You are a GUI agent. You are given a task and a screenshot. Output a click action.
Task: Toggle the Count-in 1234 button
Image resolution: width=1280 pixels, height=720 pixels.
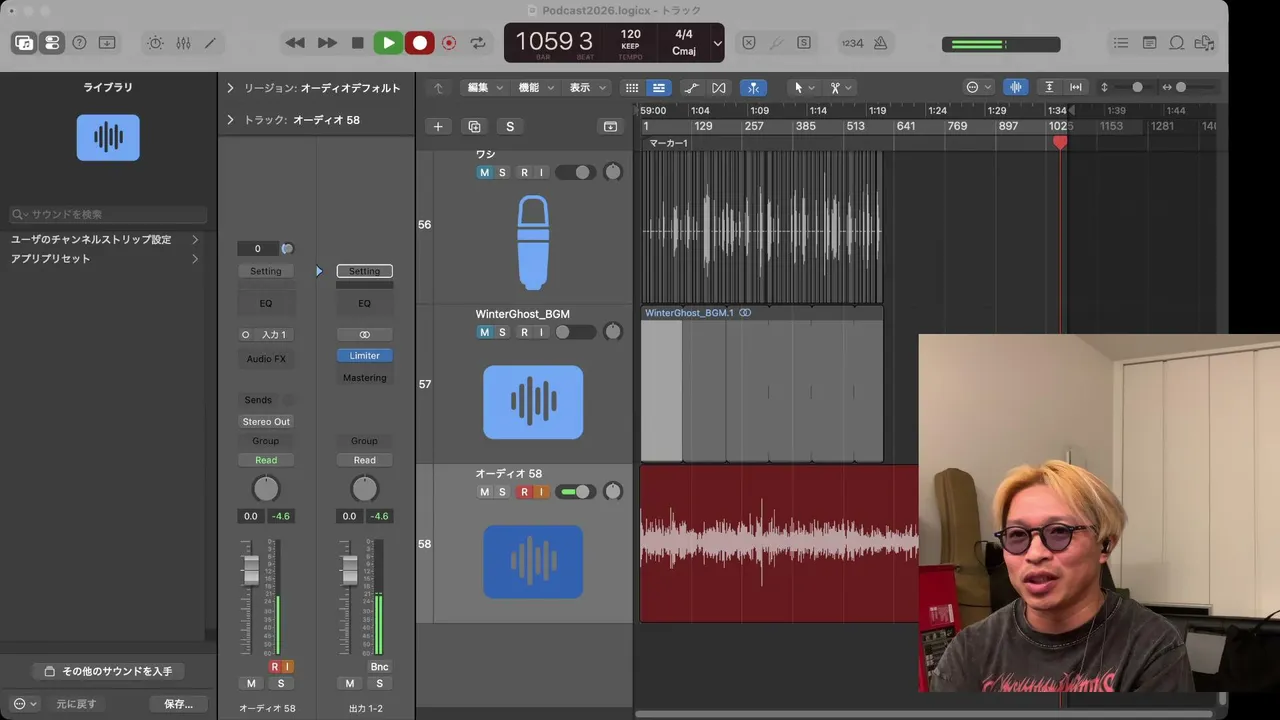point(852,43)
